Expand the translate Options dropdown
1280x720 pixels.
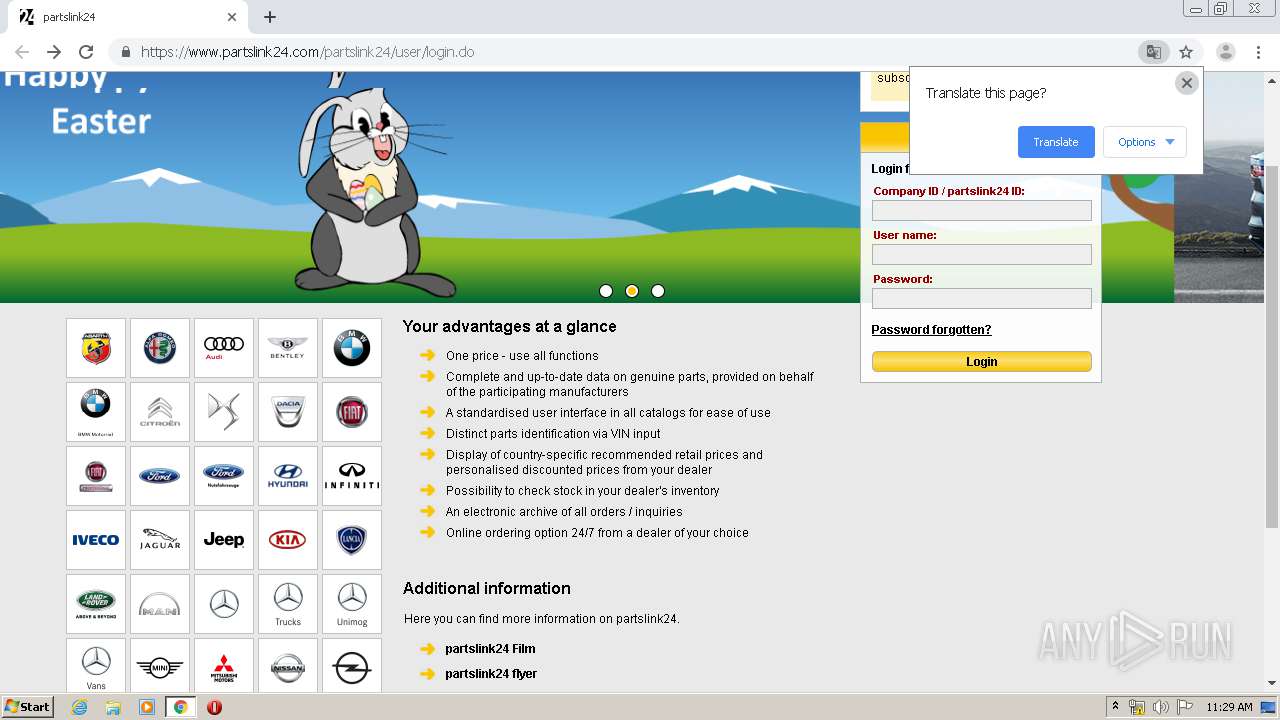click(x=1145, y=142)
